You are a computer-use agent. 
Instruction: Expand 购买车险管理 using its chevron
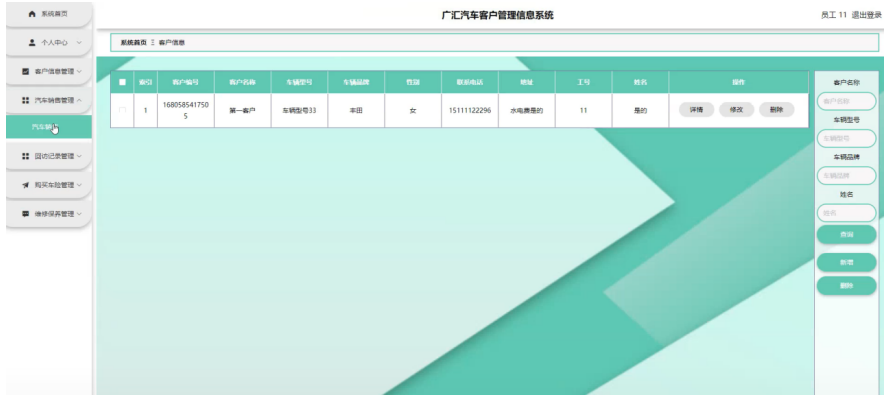(x=79, y=185)
